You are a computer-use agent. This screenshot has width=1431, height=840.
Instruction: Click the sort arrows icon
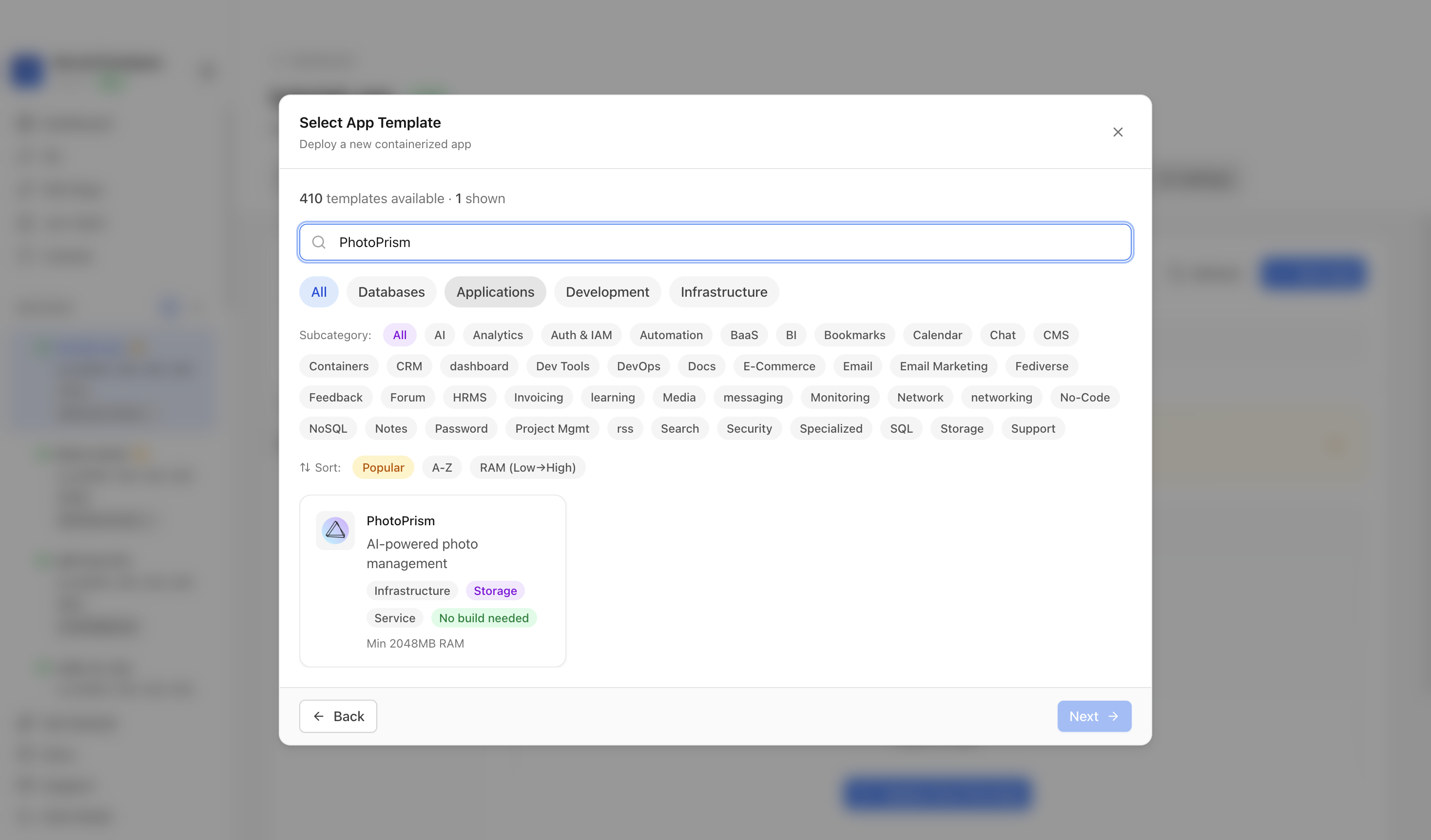[305, 467]
